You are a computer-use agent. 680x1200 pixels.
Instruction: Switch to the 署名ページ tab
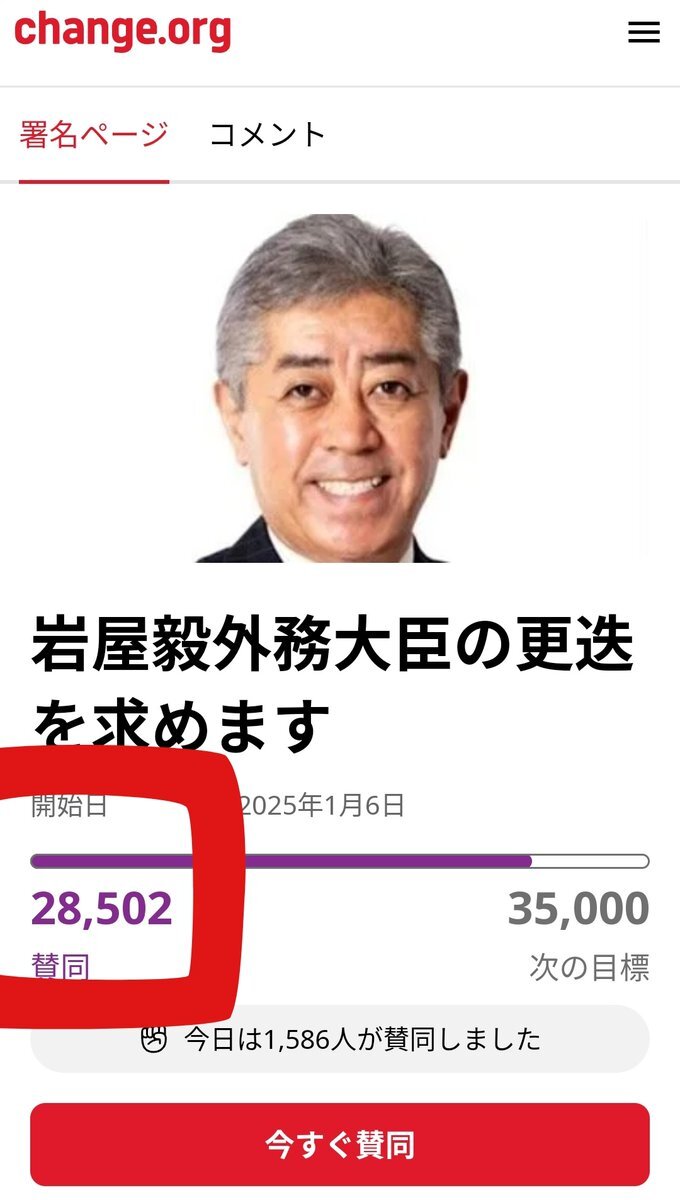point(94,134)
